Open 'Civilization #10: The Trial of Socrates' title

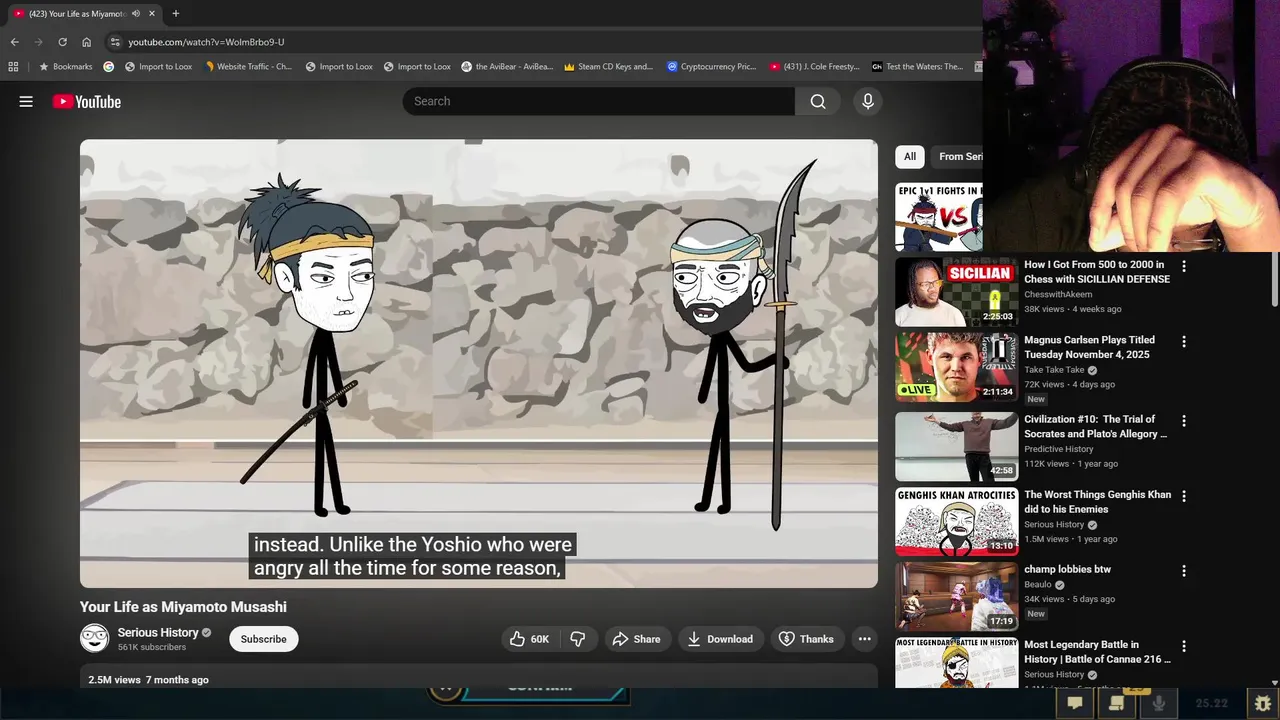pyautogui.click(x=1095, y=427)
